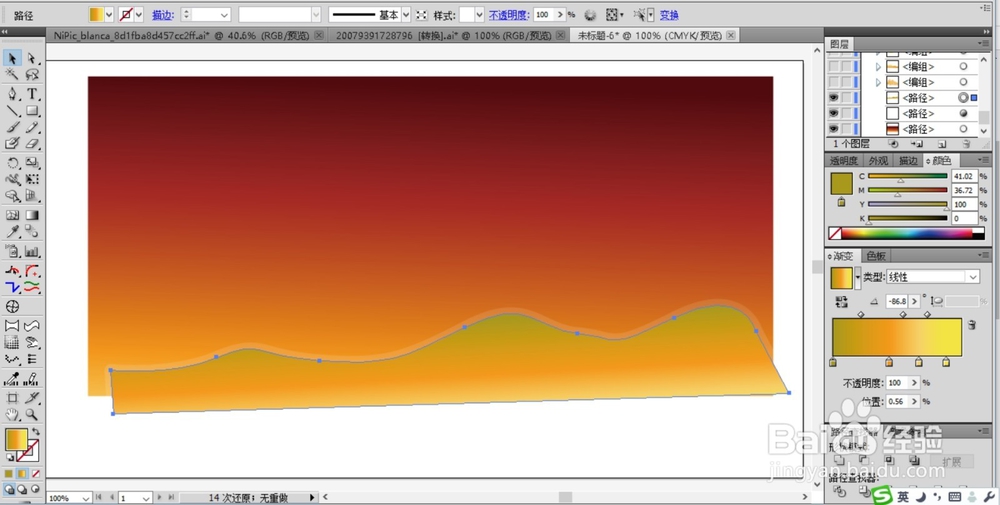Toggle lock box of selected path layer
1000x505 pixels.
(x=846, y=98)
